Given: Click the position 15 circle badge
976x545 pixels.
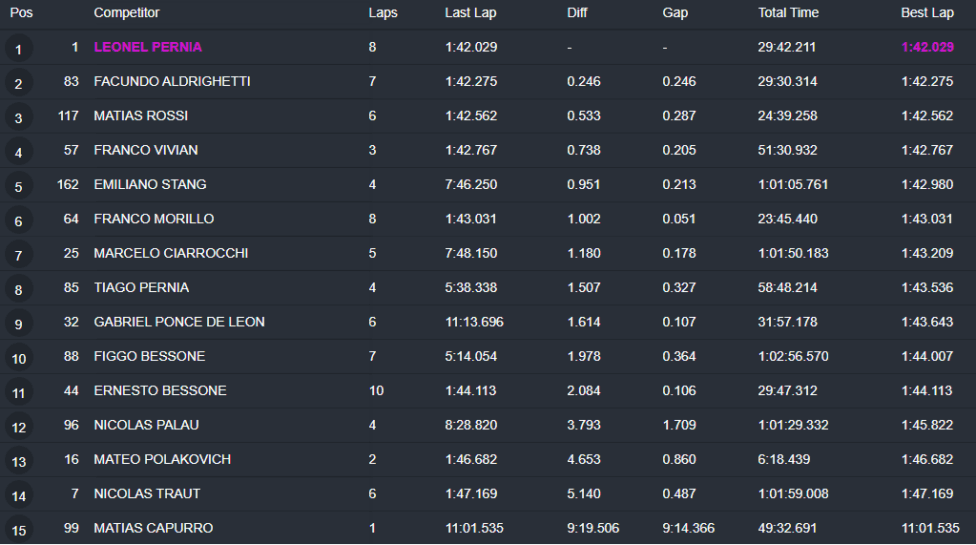Looking at the screenshot, I should pos(19,530).
